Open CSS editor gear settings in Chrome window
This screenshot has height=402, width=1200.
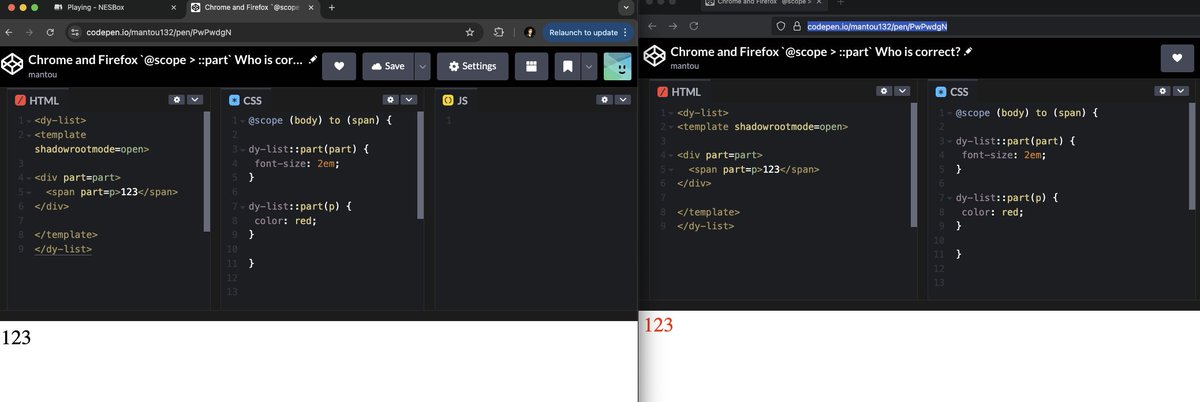click(392, 100)
